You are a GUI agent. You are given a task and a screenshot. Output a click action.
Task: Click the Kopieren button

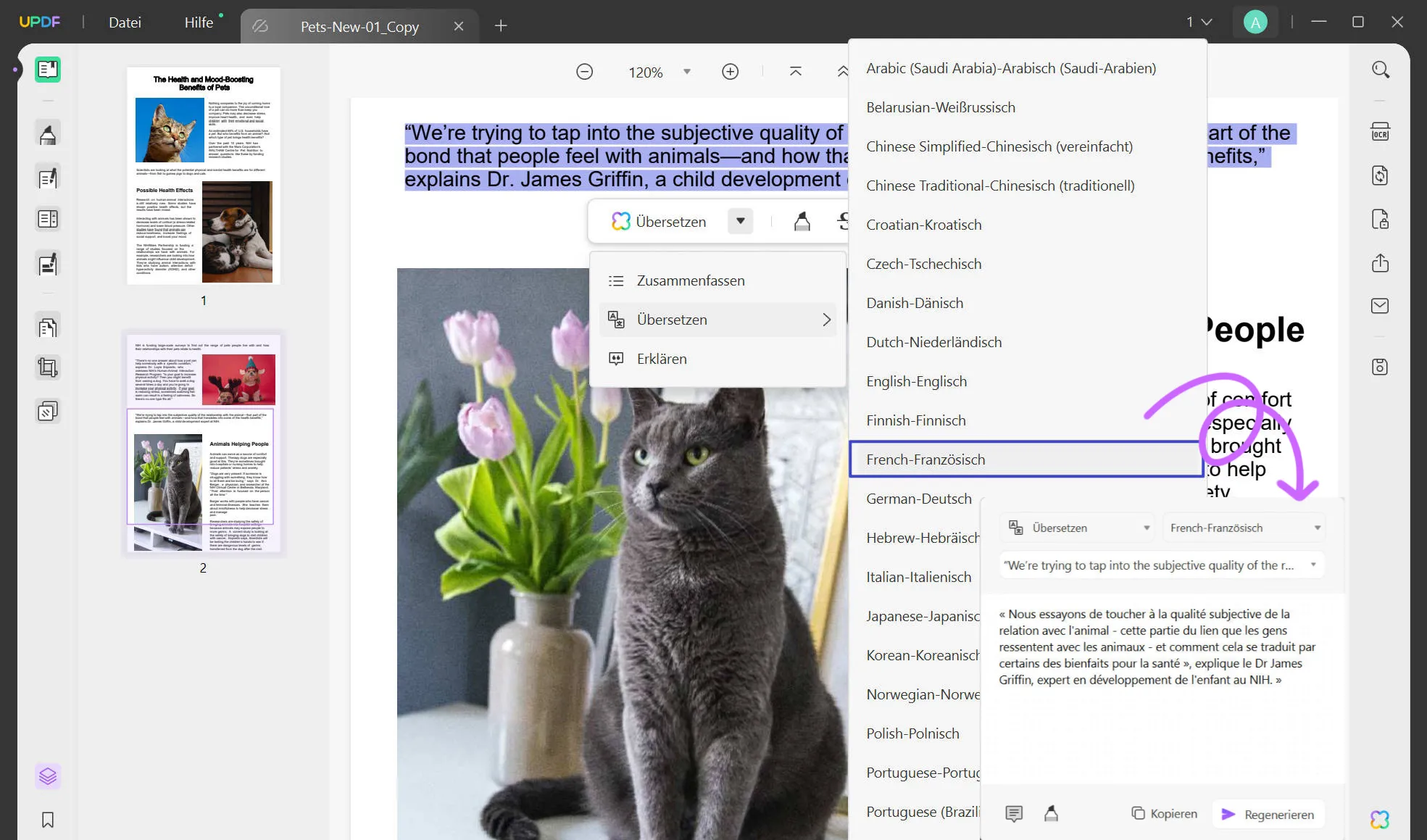coord(1165,814)
